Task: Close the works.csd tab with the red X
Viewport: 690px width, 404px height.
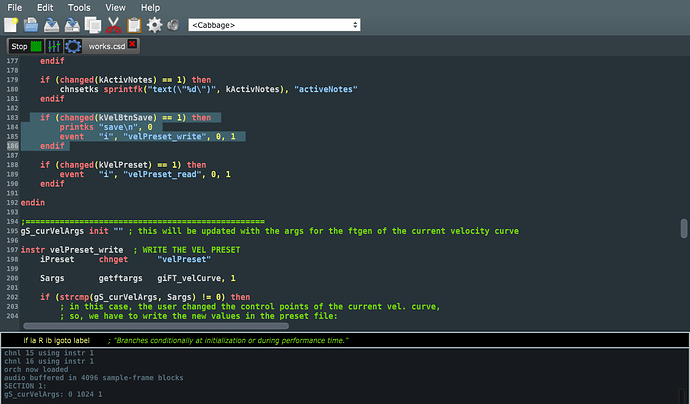Action: coord(132,44)
